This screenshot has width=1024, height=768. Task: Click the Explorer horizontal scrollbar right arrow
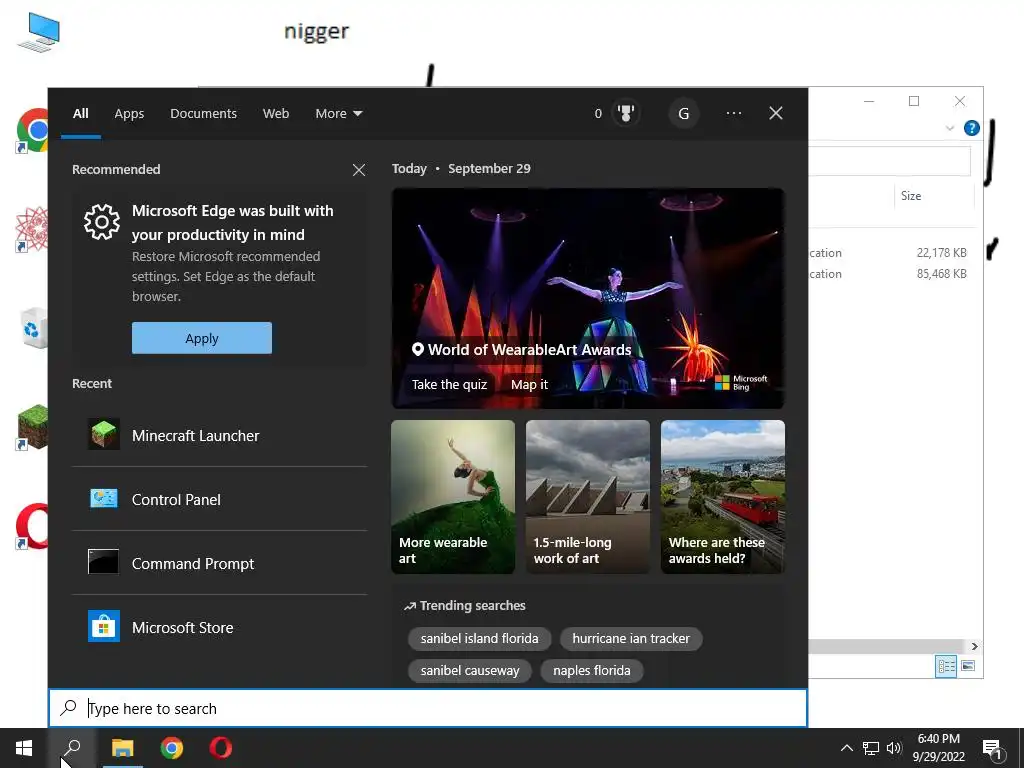click(974, 646)
